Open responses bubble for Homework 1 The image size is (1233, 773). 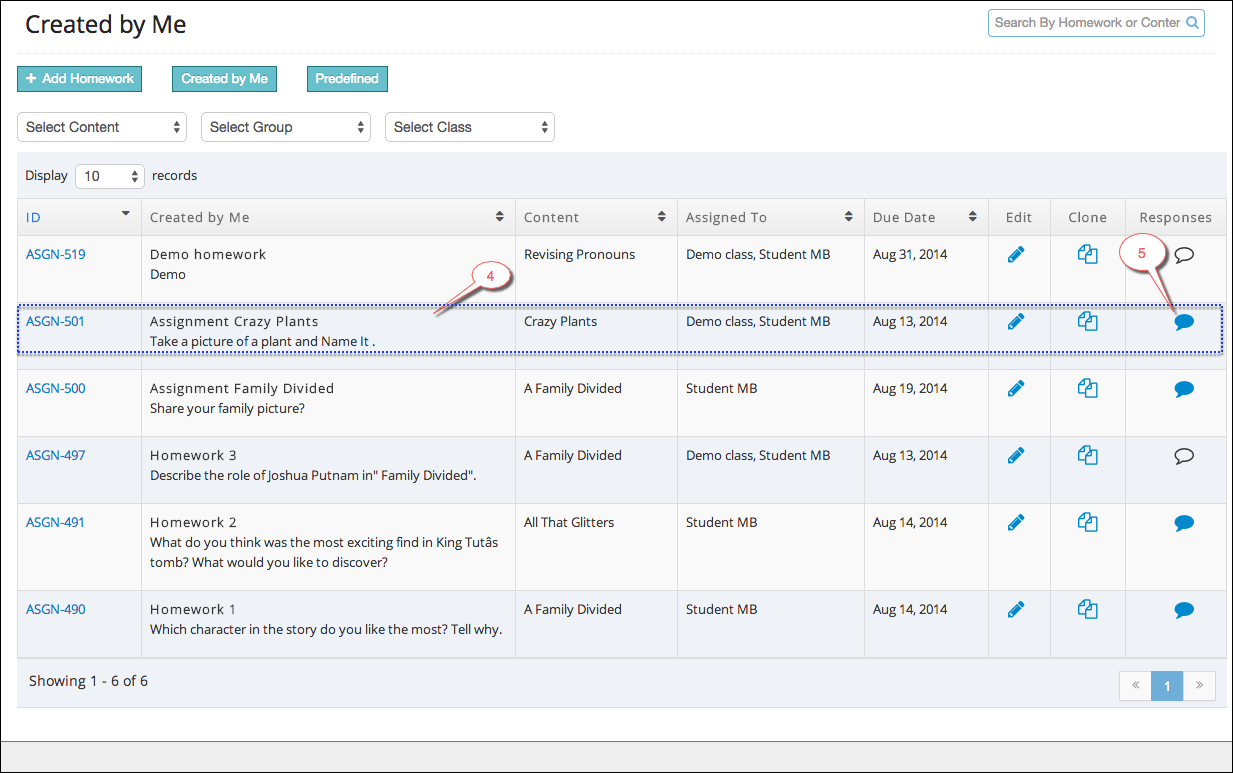point(1184,610)
